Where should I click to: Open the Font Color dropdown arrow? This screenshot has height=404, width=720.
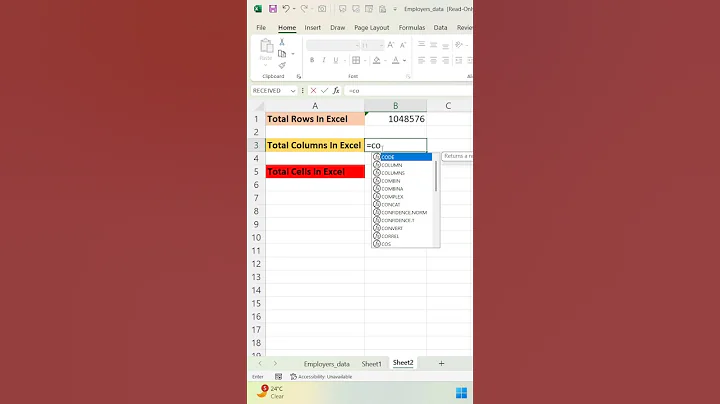point(405,61)
